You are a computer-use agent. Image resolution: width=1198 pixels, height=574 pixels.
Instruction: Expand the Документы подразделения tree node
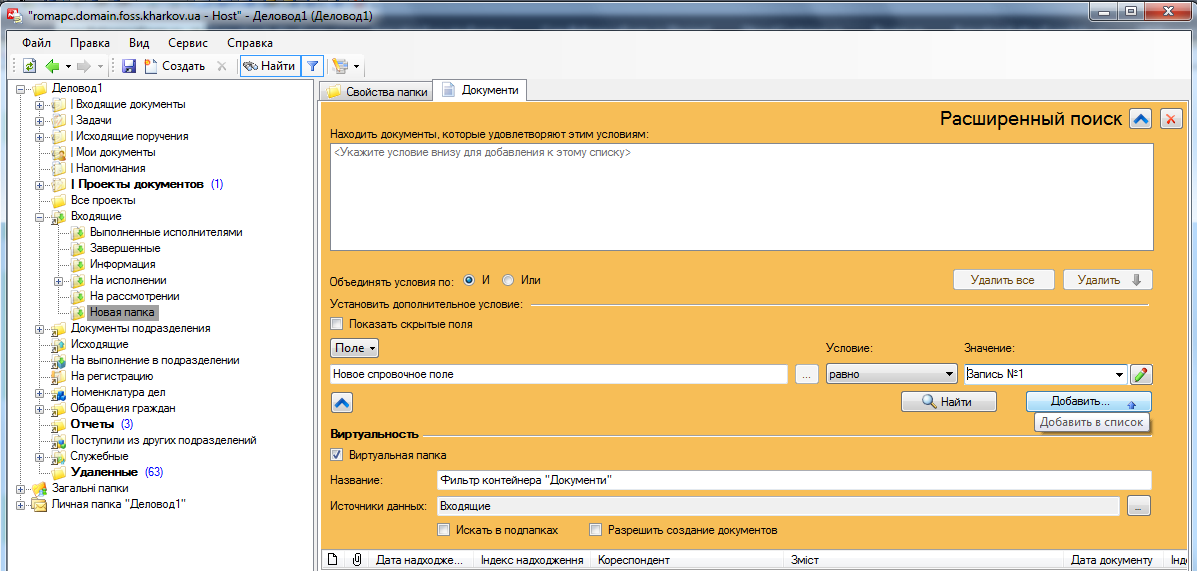pyautogui.click(x=39, y=329)
